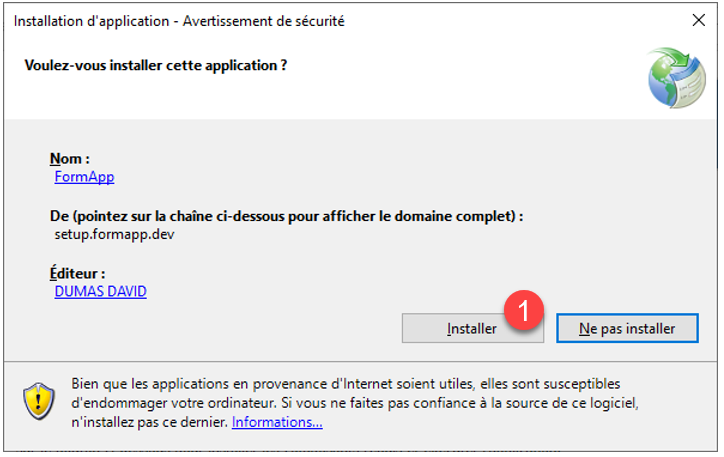The height and width of the screenshot is (457, 724).
Task: Click the Installation d'application title text
Action: 91,21
